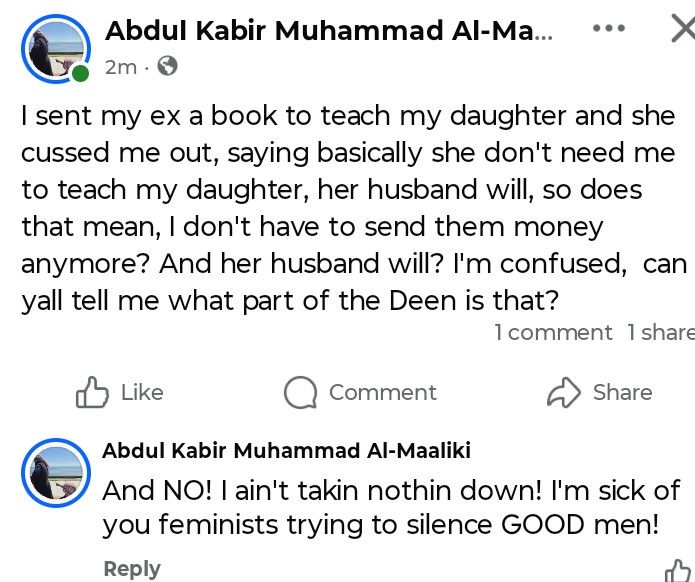Open the Al-Maaliki name above the comment
This screenshot has width=695, height=582.
pyautogui.click(x=286, y=451)
